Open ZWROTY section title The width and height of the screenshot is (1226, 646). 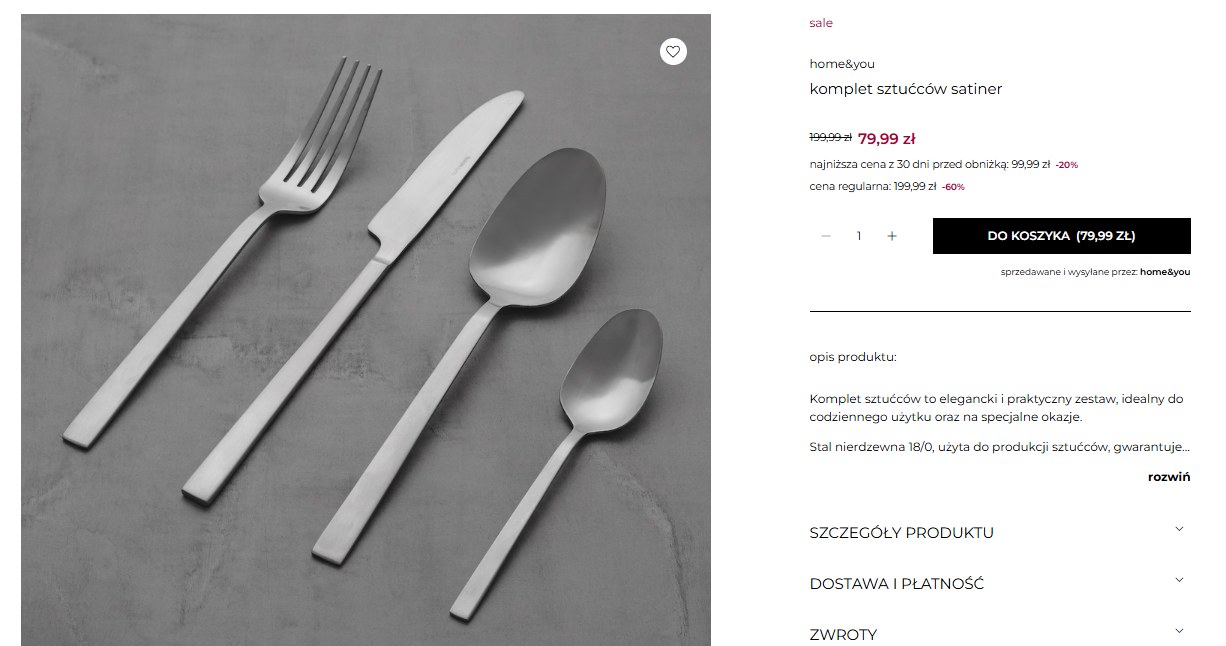click(843, 635)
